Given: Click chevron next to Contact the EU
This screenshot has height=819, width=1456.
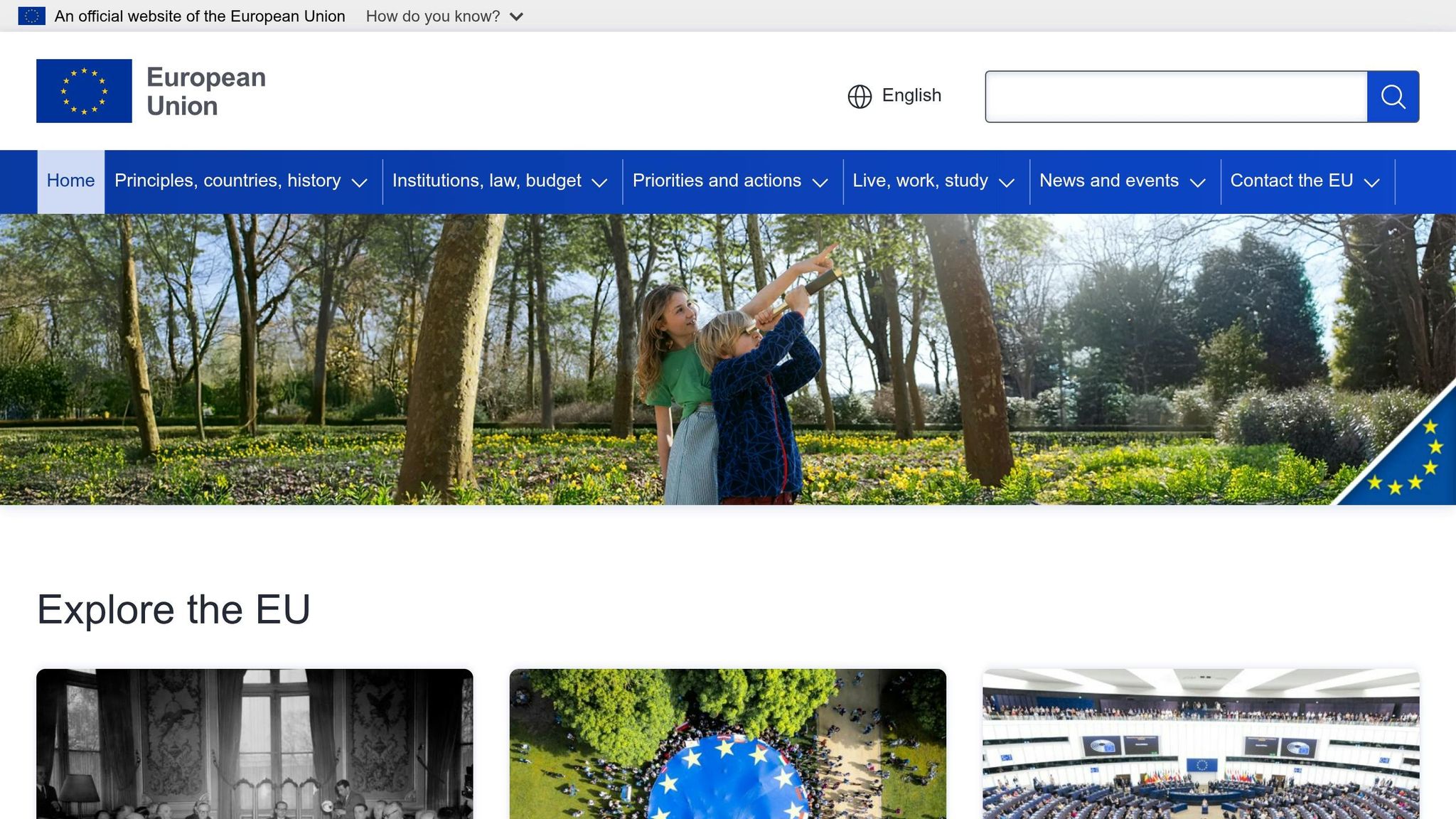Looking at the screenshot, I should click(1372, 183).
